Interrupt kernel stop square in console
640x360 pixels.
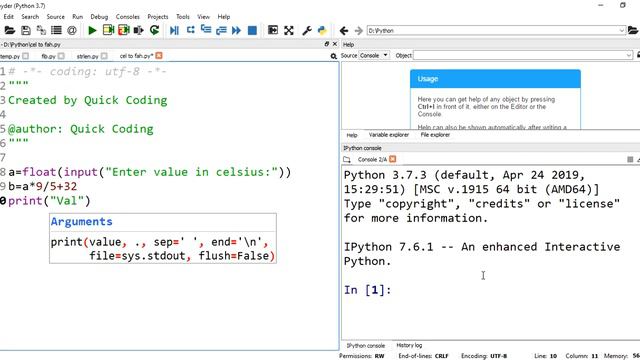click(x=630, y=159)
